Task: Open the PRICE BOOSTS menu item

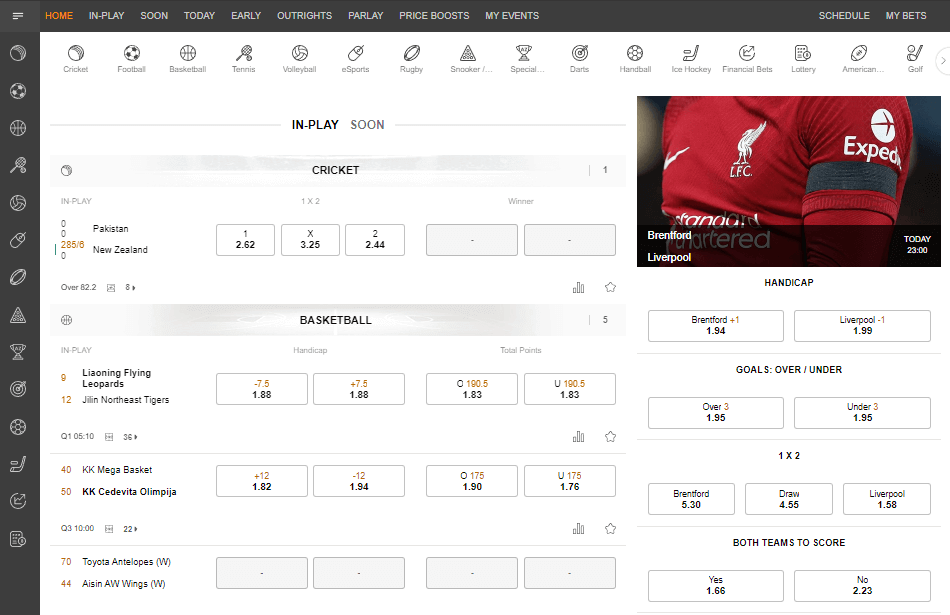Action: click(434, 16)
